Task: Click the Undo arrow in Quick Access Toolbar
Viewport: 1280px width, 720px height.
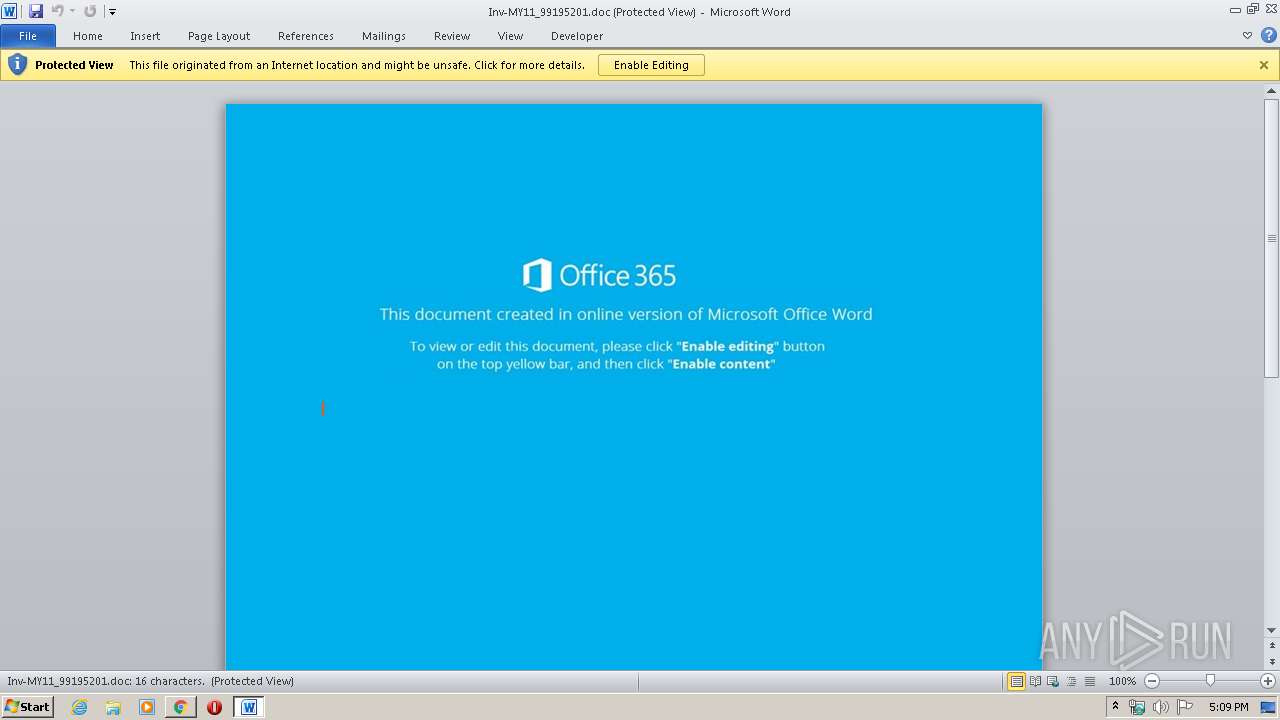Action: pyautogui.click(x=57, y=11)
